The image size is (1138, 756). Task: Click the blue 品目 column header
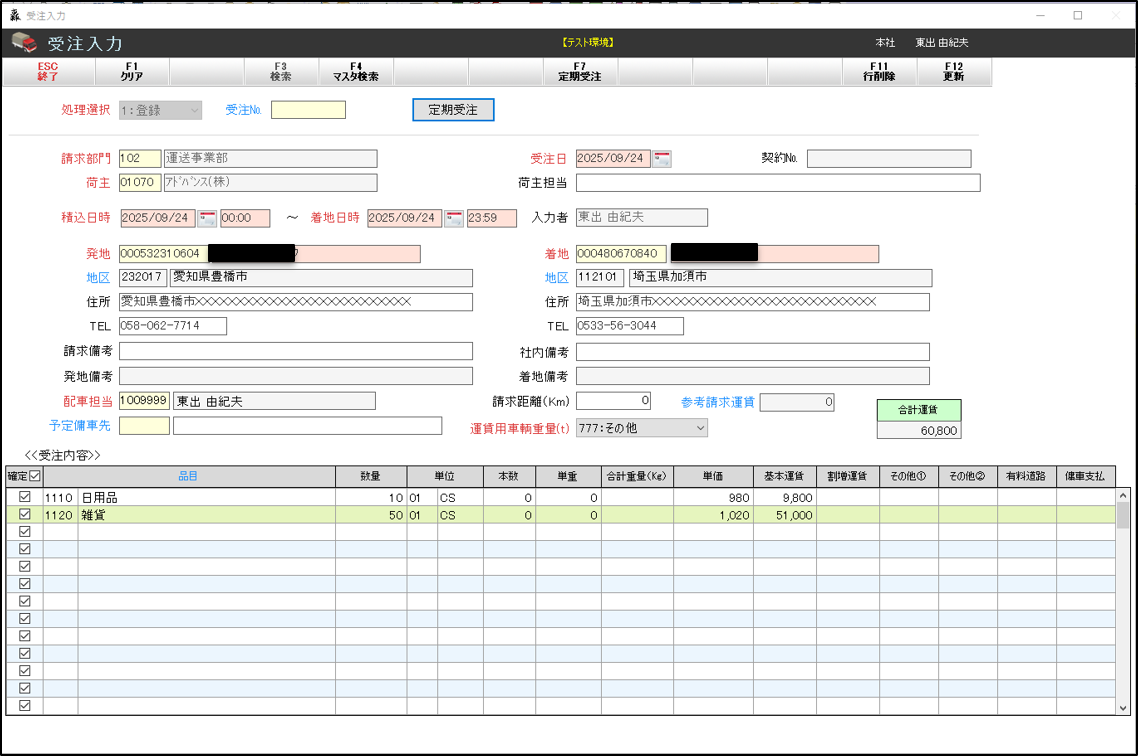pos(188,476)
